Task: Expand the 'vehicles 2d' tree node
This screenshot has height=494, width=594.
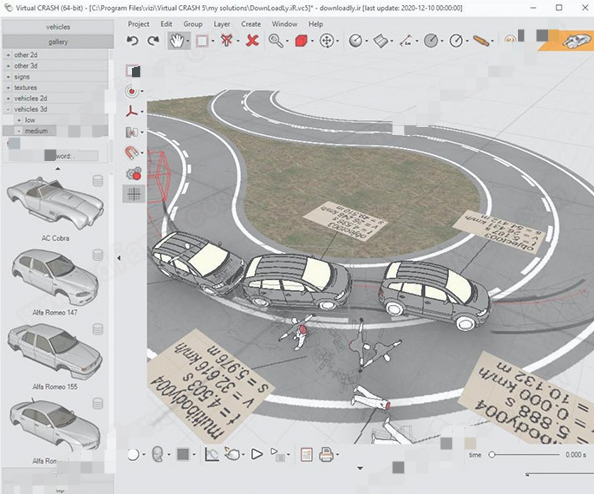Action: (8, 98)
